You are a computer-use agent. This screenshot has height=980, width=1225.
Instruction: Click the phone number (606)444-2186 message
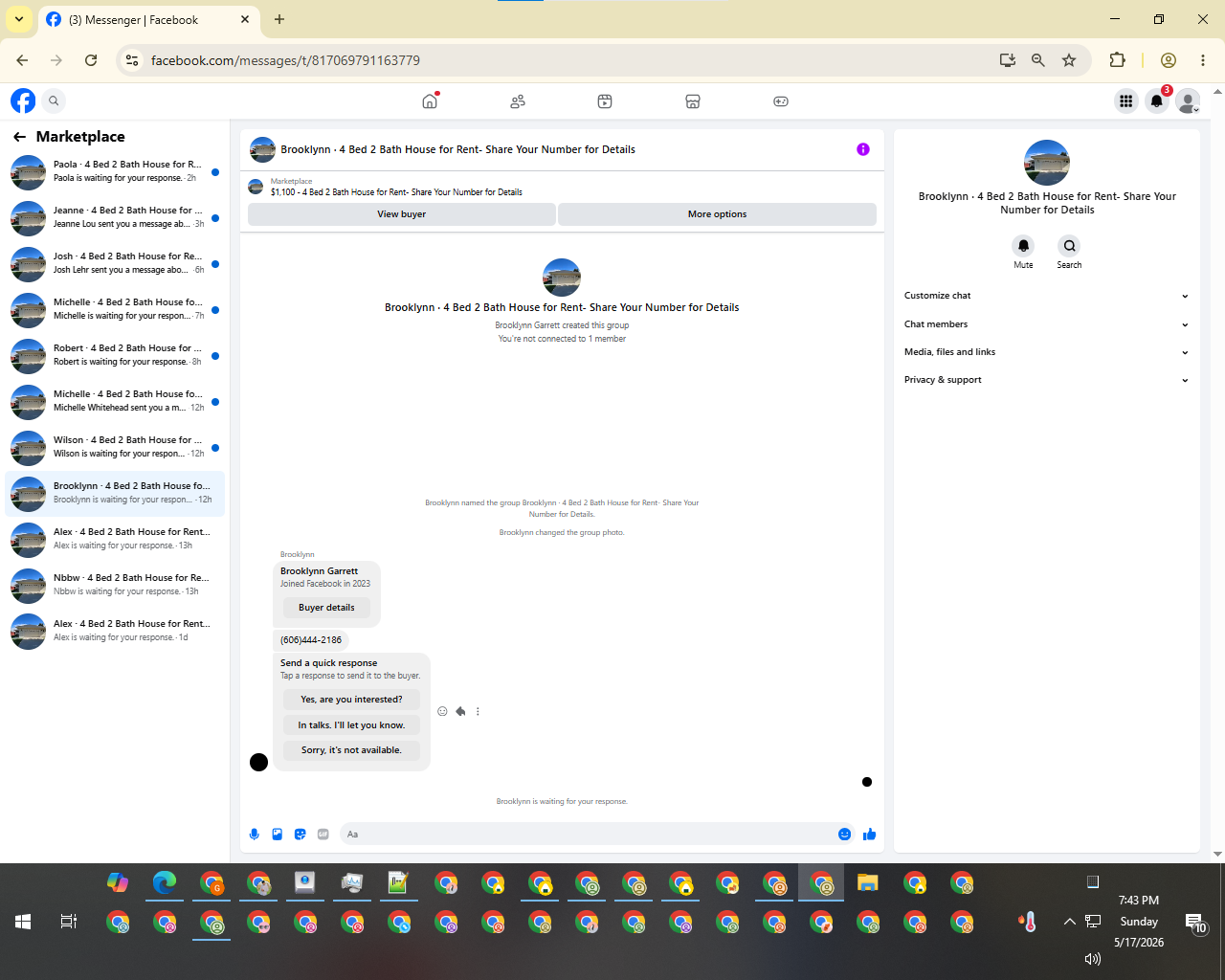point(311,640)
